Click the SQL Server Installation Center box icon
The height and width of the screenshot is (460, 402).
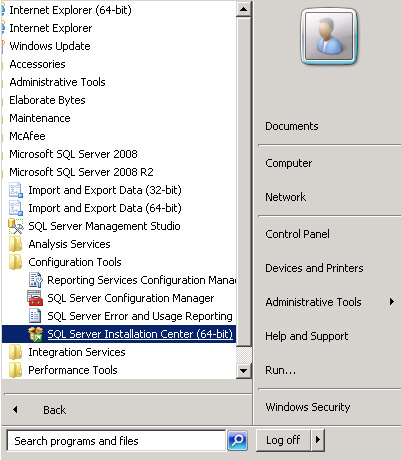pos(35,334)
